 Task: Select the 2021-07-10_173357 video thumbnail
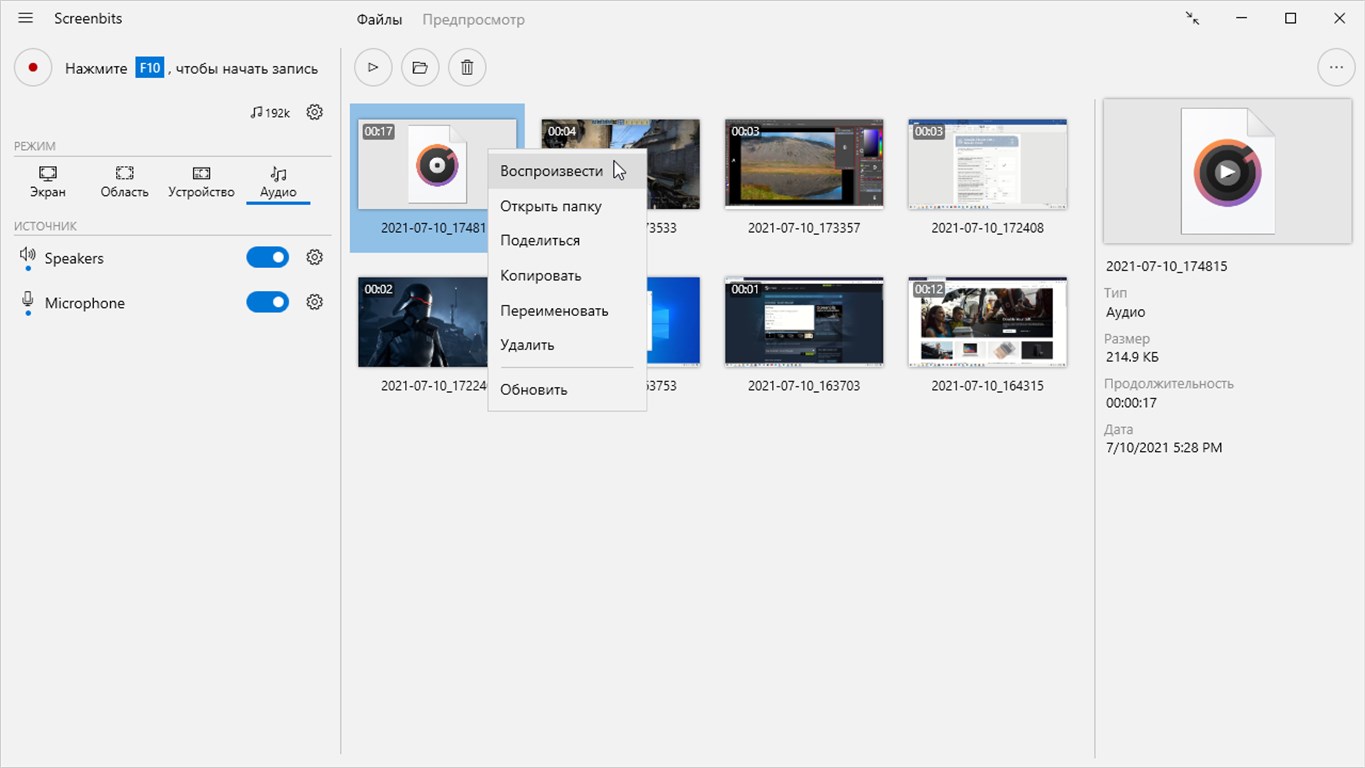click(x=804, y=164)
